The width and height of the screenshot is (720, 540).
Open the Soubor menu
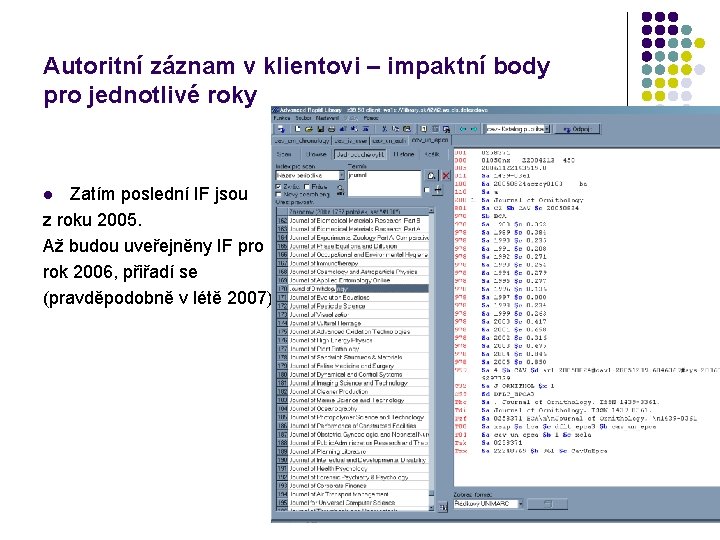303,118
